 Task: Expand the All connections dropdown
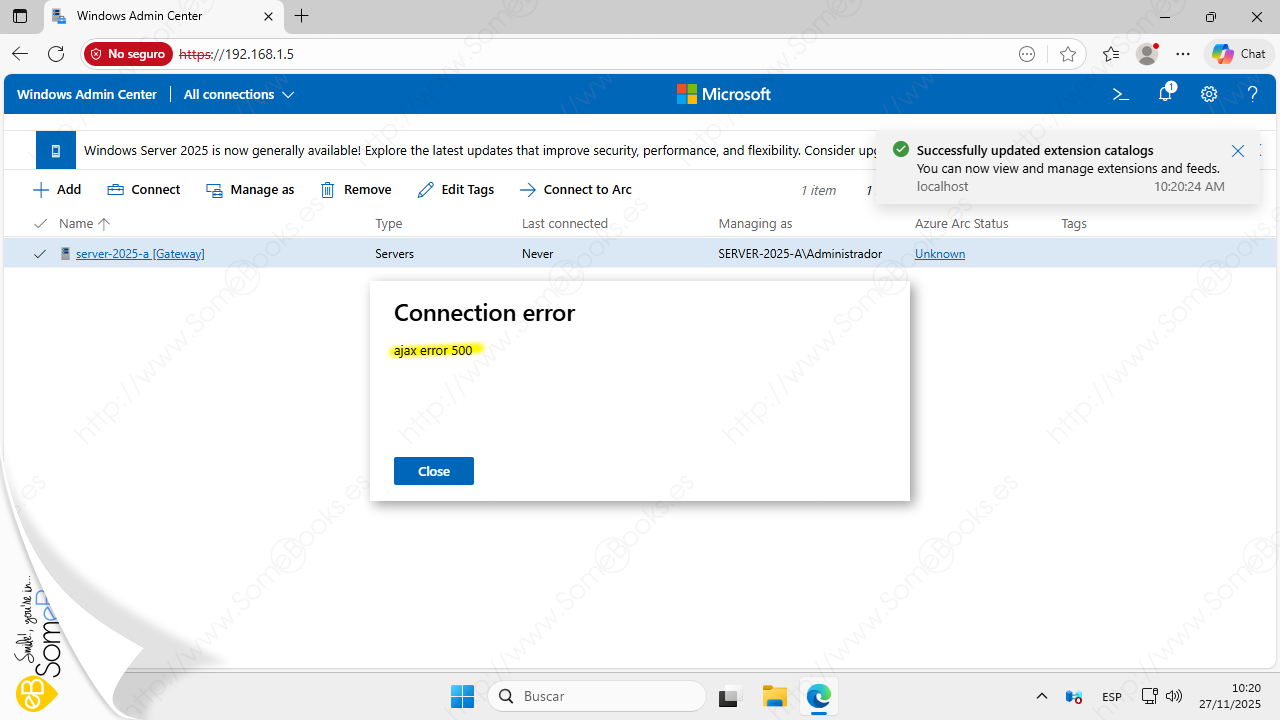click(239, 94)
